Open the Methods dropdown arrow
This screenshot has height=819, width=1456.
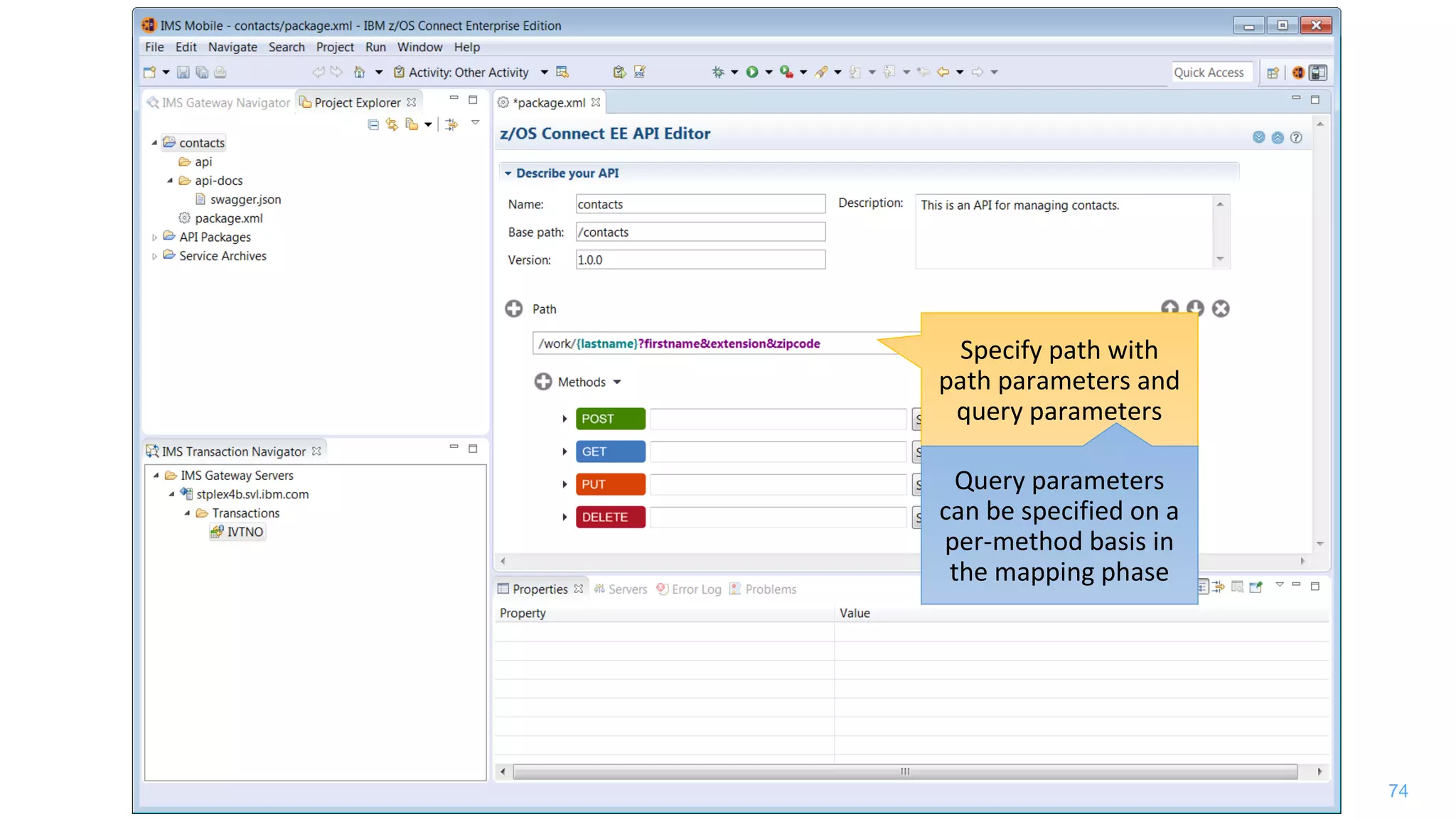(x=617, y=382)
